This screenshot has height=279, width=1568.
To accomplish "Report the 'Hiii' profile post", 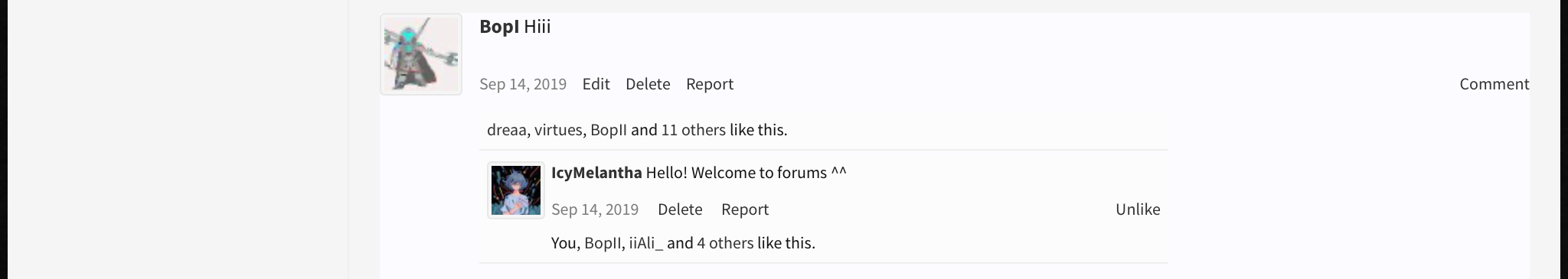I will [710, 84].
